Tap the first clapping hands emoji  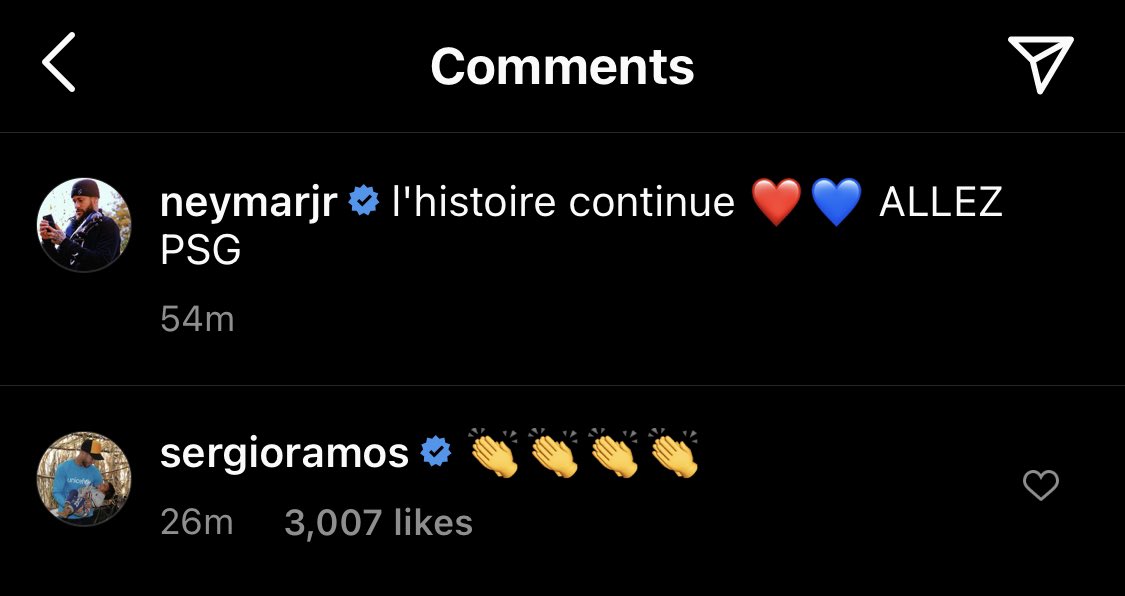coord(494,453)
